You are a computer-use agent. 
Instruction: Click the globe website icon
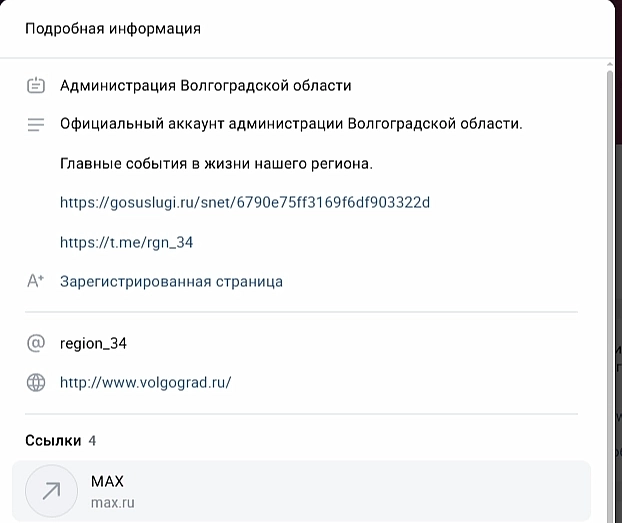coord(36,383)
